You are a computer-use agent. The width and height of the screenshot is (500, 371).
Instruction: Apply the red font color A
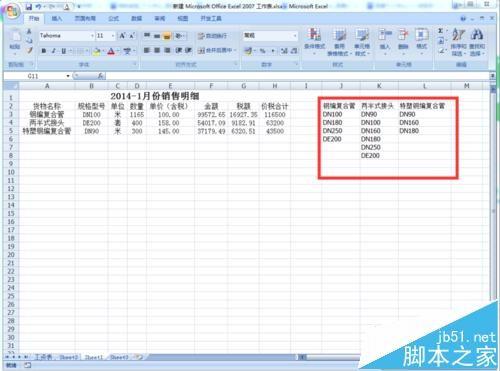click(x=111, y=51)
